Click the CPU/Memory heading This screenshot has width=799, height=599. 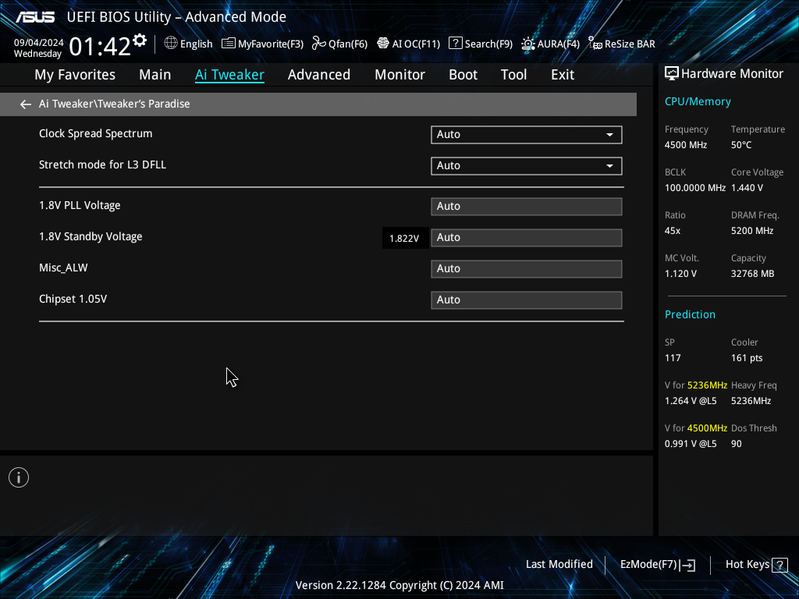[x=698, y=102]
